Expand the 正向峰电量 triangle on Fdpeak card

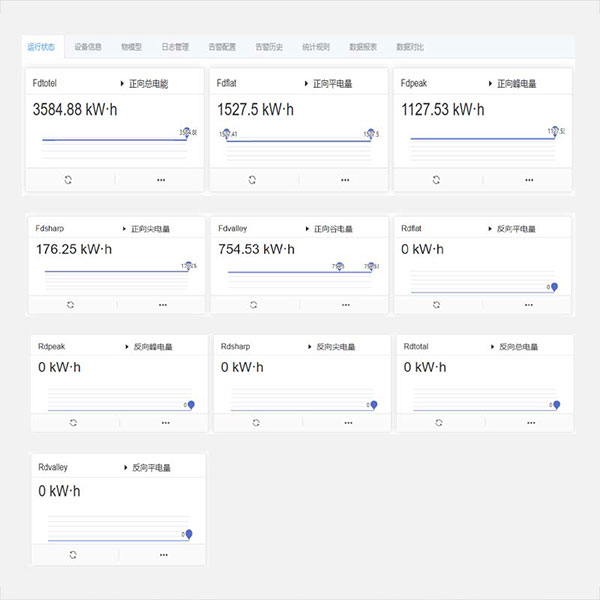click(x=490, y=84)
